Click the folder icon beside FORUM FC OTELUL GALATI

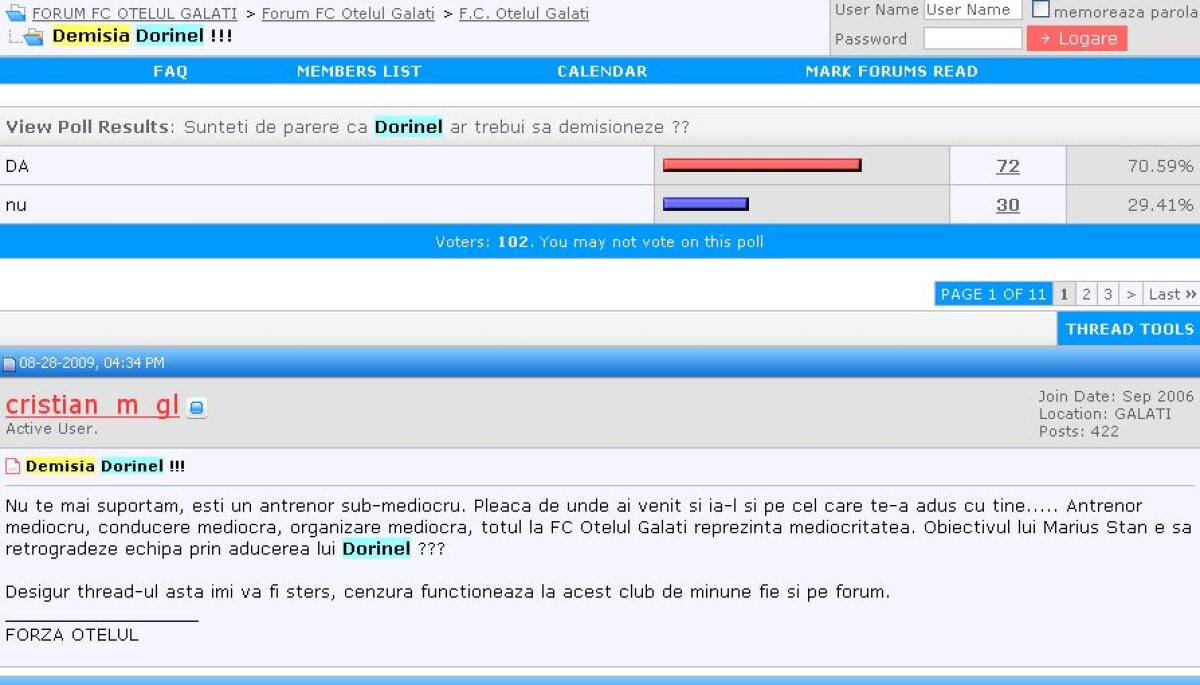click(x=14, y=13)
